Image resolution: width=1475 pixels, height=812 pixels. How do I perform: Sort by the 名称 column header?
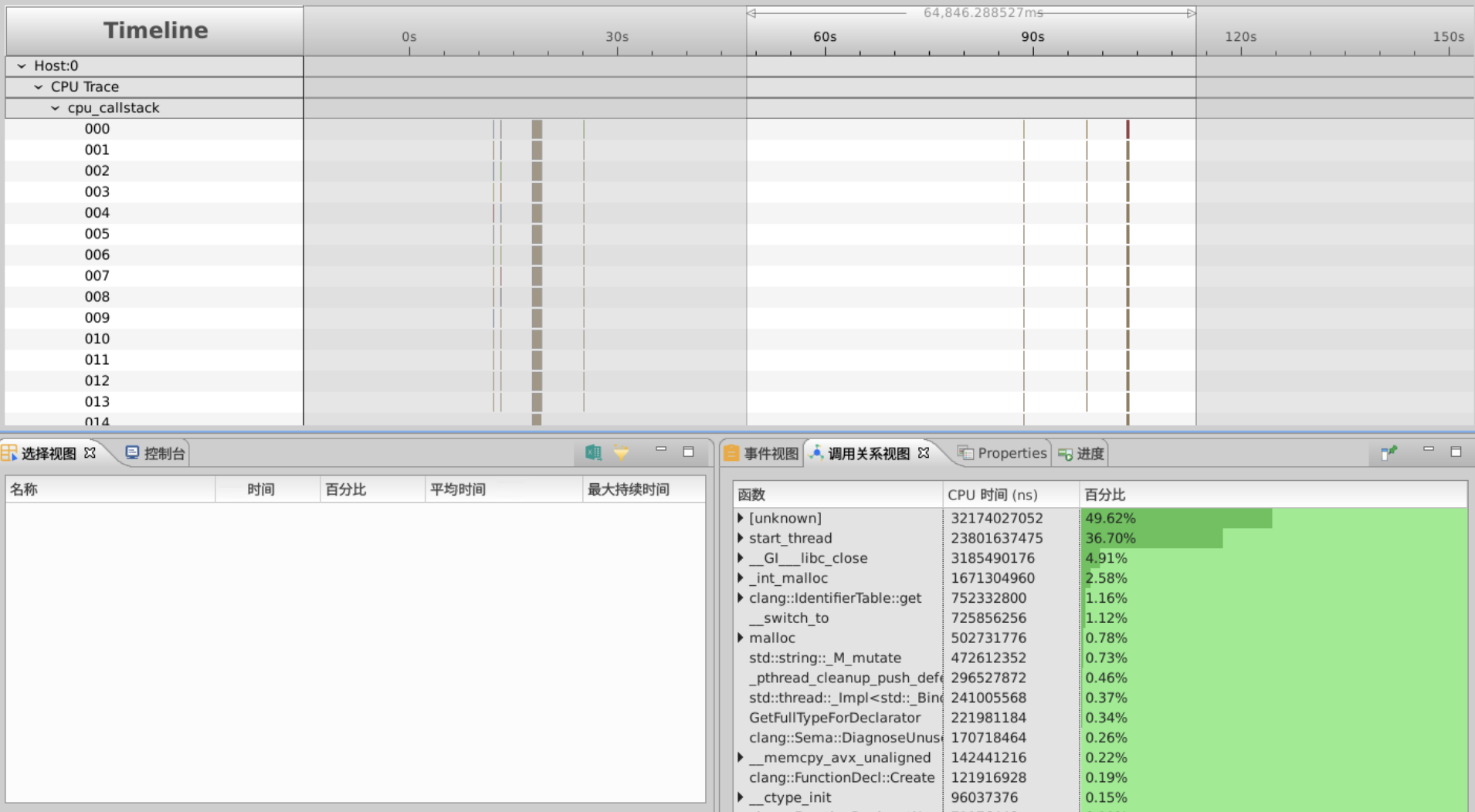(110, 489)
